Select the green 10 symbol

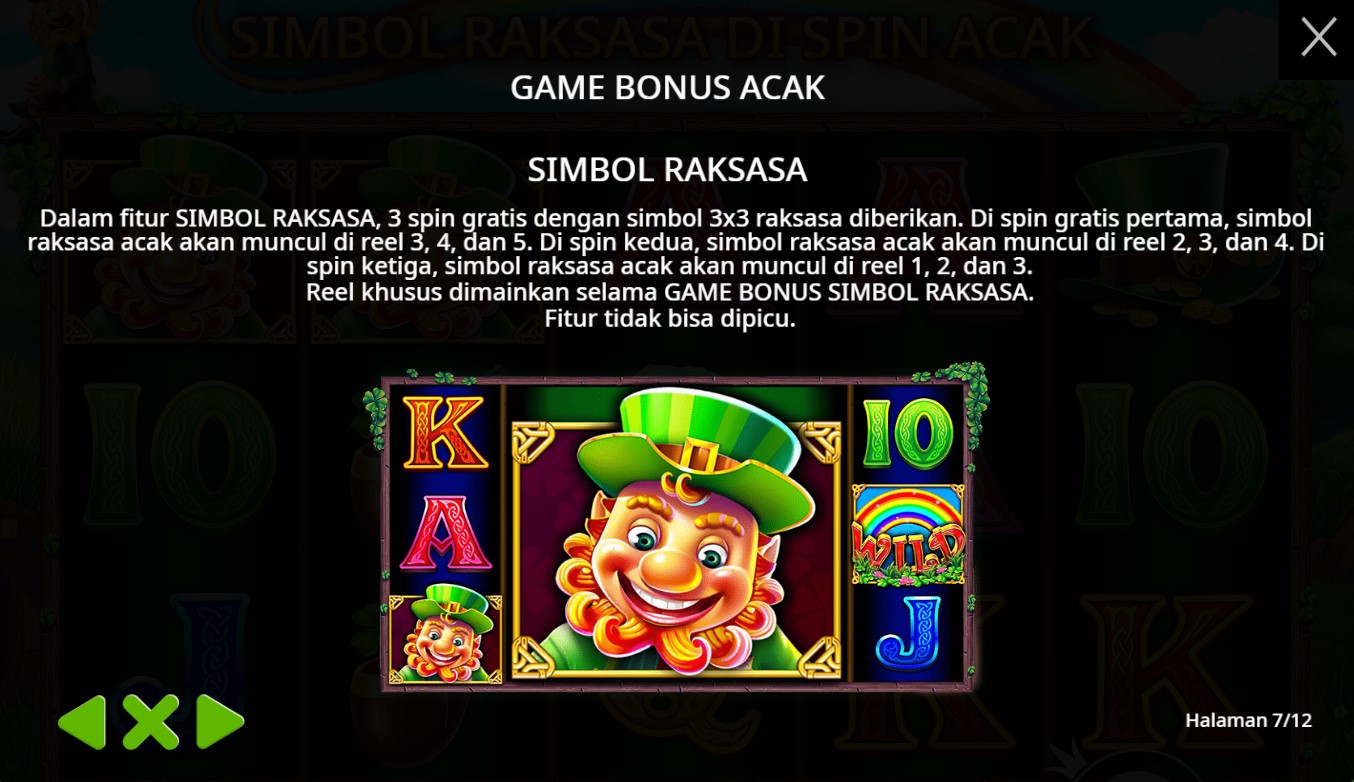click(x=908, y=433)
